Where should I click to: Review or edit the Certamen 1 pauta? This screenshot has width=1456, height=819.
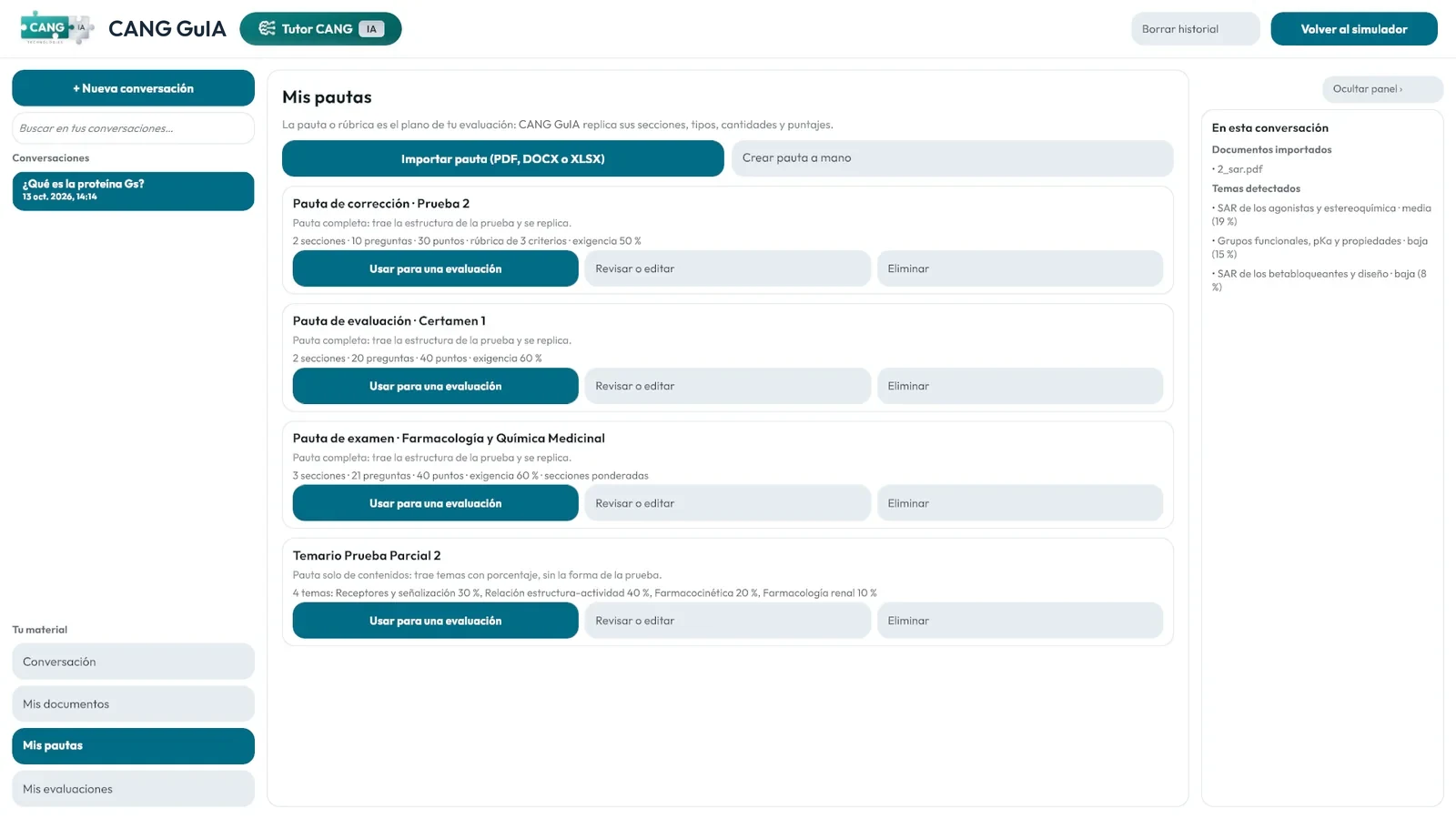[728, 386]
